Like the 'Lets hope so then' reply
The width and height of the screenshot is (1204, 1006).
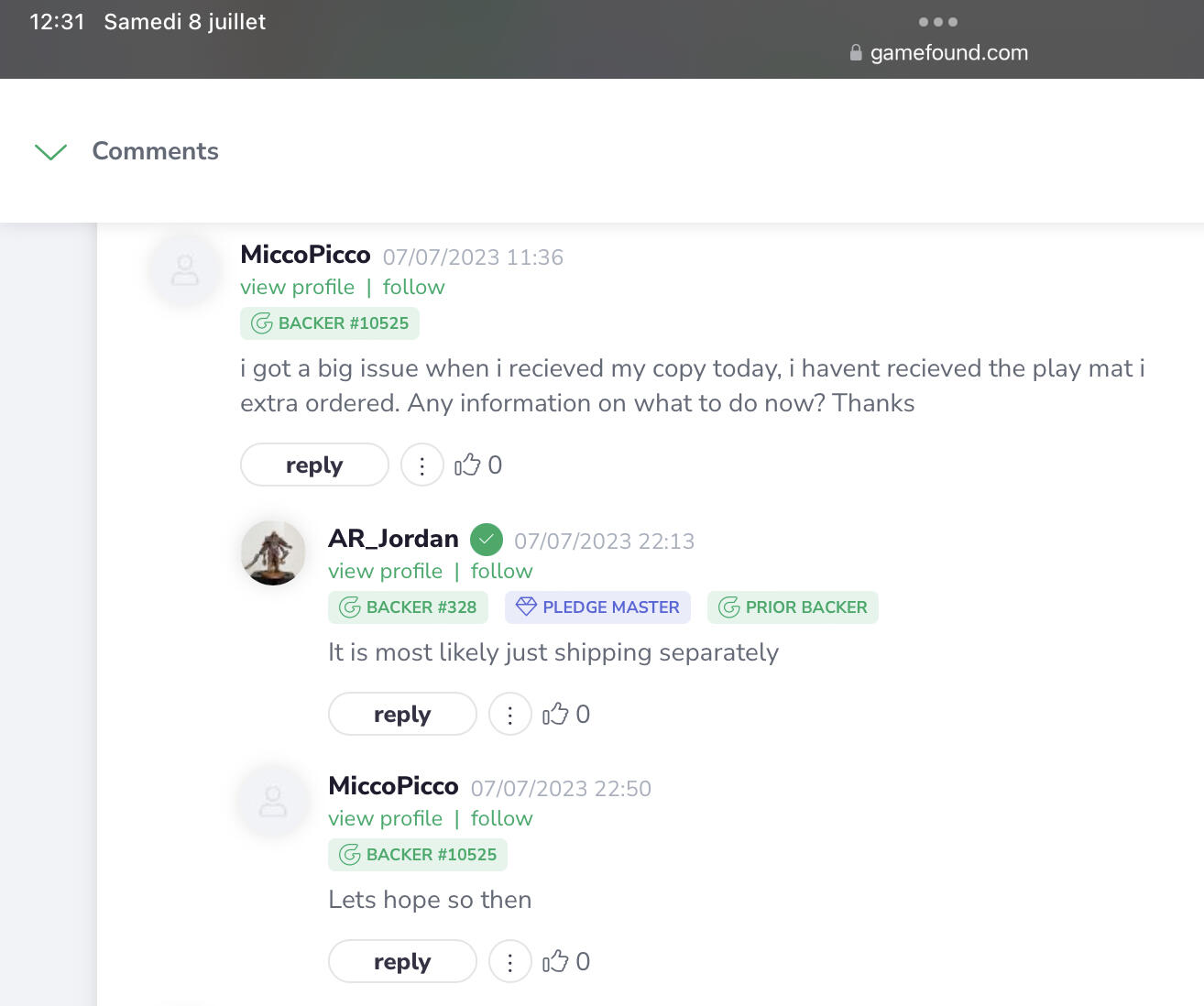[556, 961]
